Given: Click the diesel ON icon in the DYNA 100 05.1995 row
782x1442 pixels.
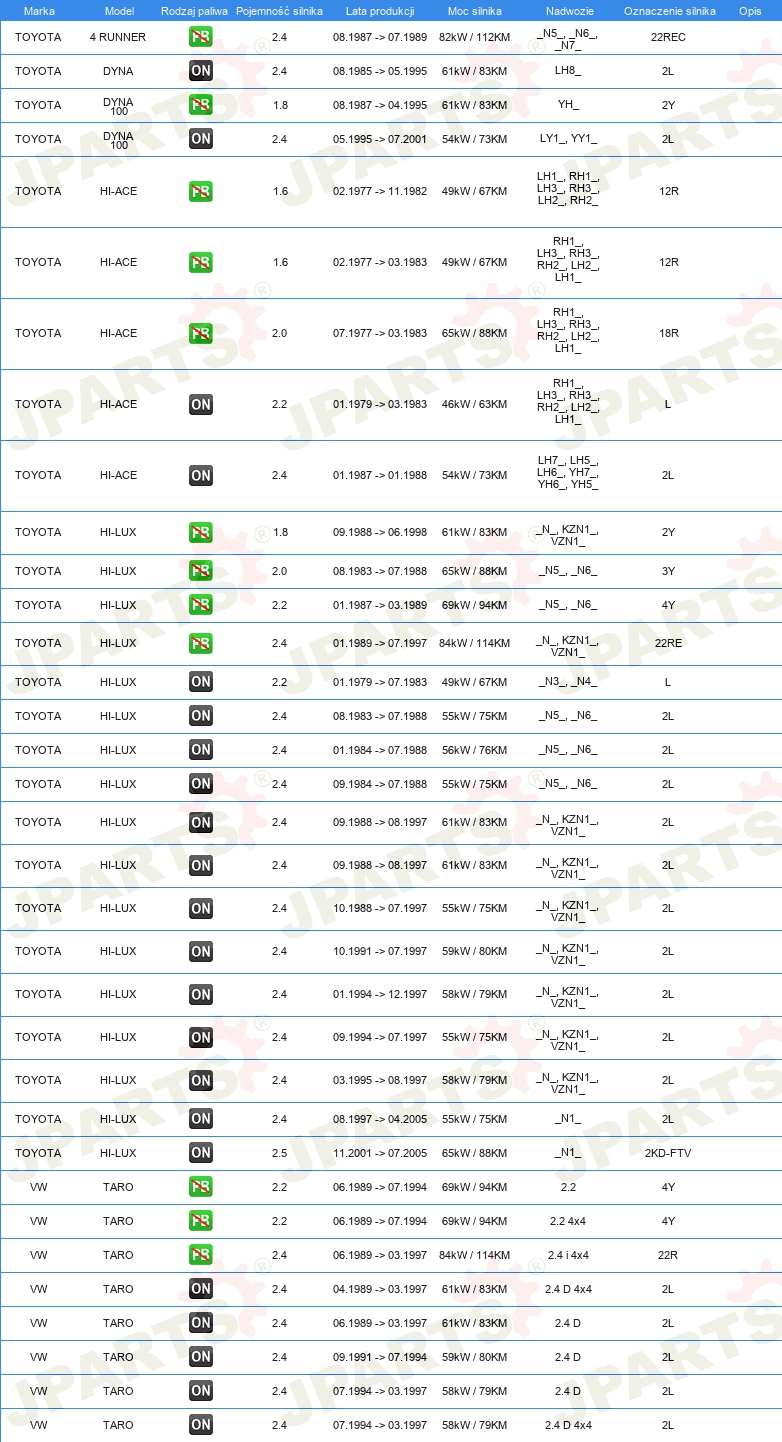Looking at the screenshot, I should (201, 139).
